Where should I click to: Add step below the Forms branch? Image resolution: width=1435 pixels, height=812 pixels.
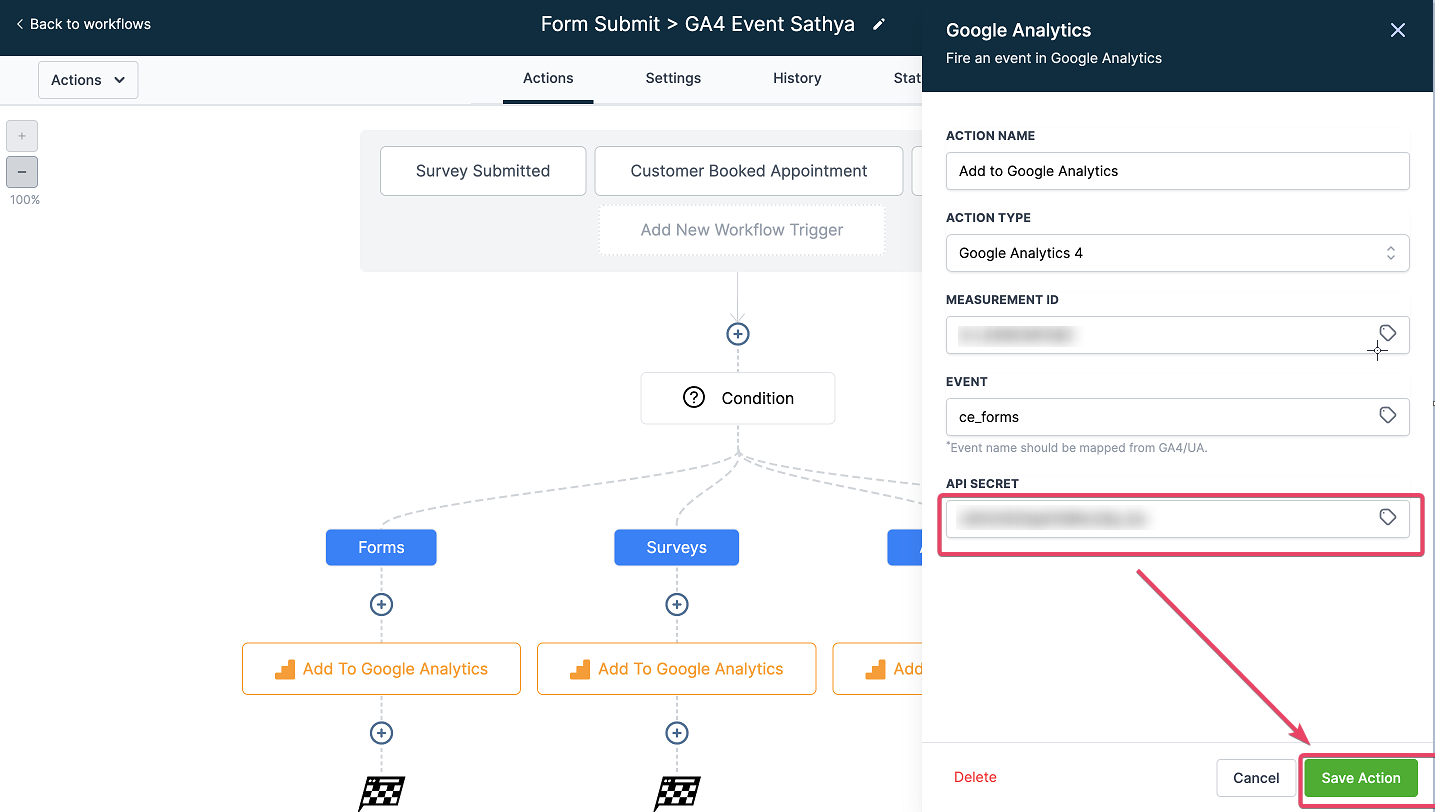coord(381,605)
